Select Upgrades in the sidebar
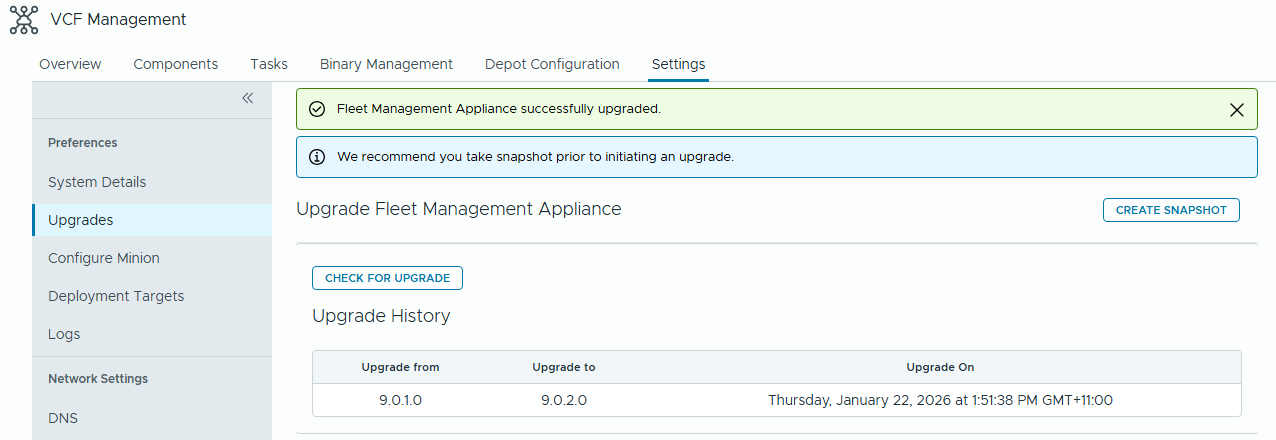The height and width of the screenshot is (440, 1276). click(81, 220)
